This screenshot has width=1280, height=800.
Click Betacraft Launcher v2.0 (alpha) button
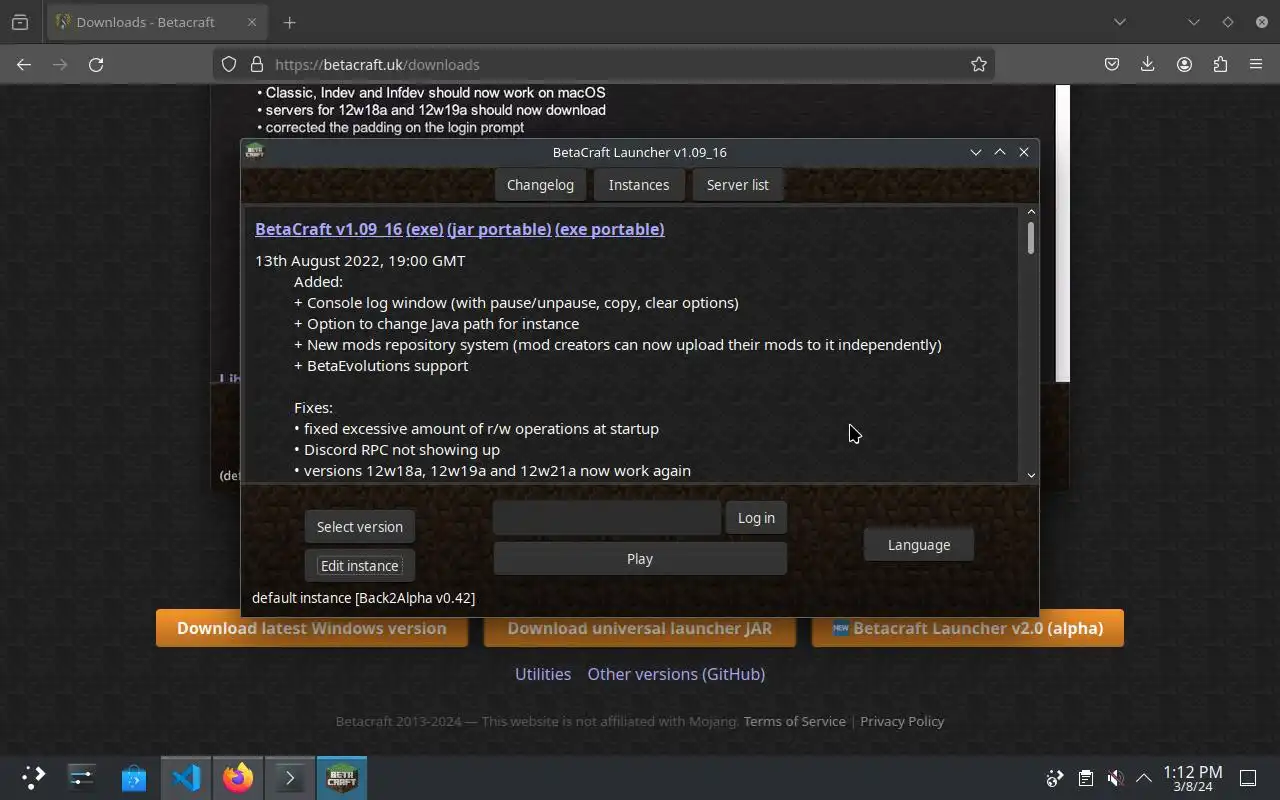point(968,628)
